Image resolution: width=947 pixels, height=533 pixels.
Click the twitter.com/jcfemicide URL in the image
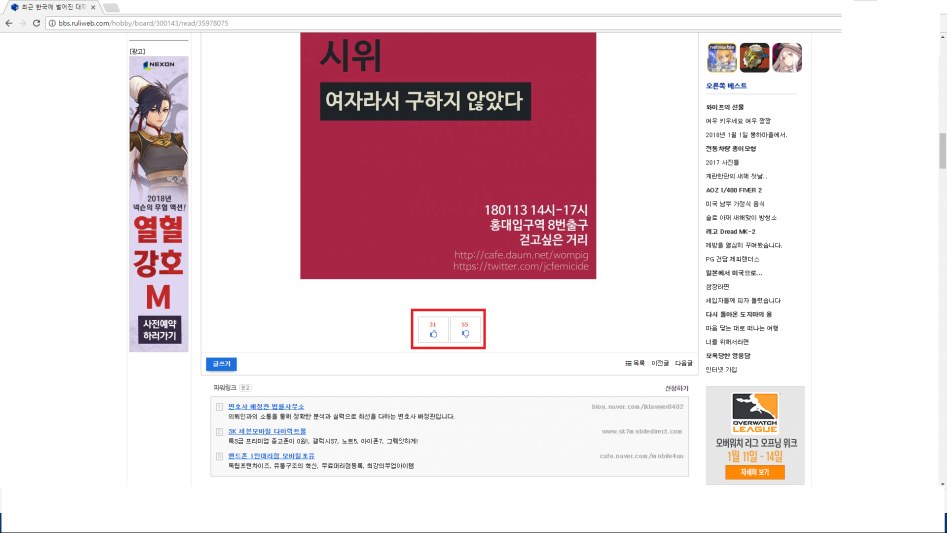point(521,266)
